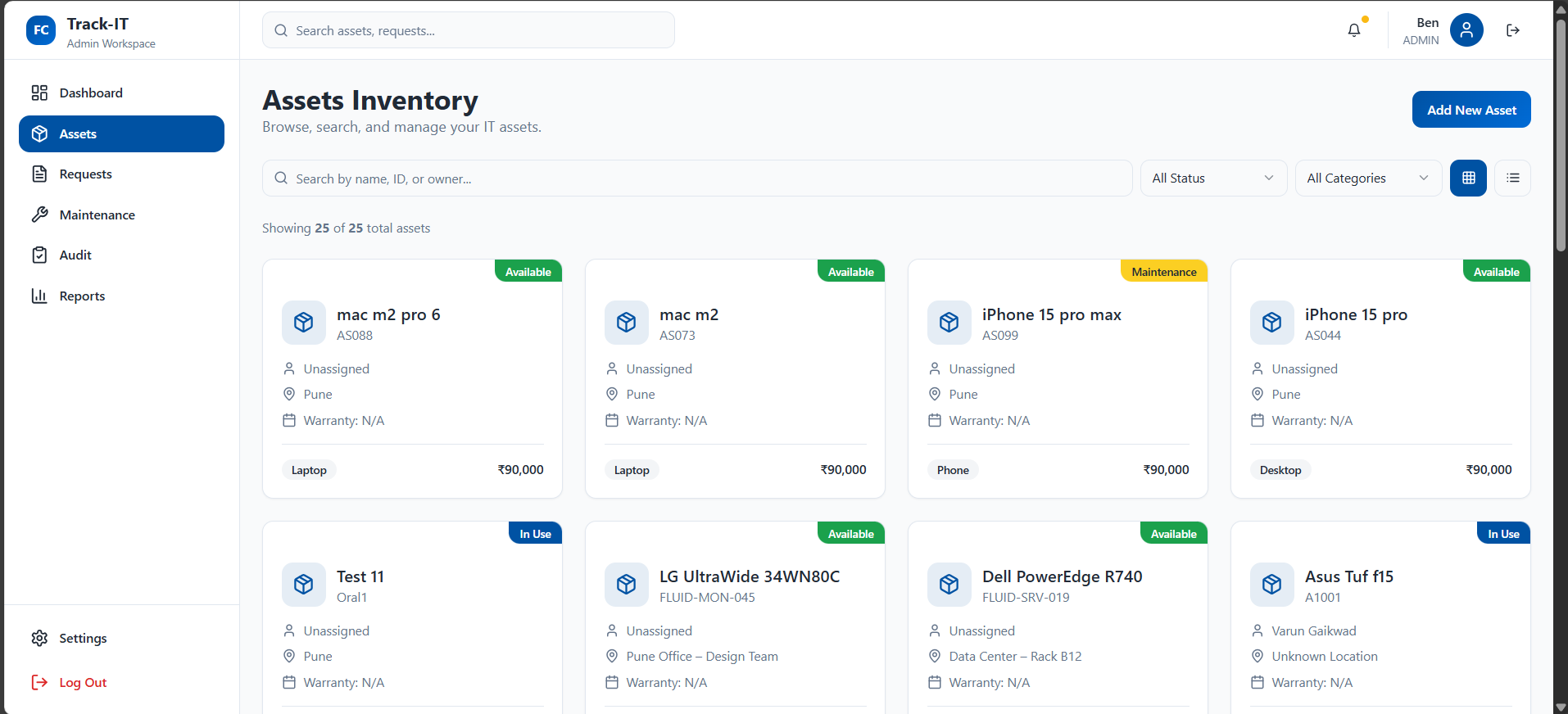Click Available badge on mac m2 pro 6

528,271
